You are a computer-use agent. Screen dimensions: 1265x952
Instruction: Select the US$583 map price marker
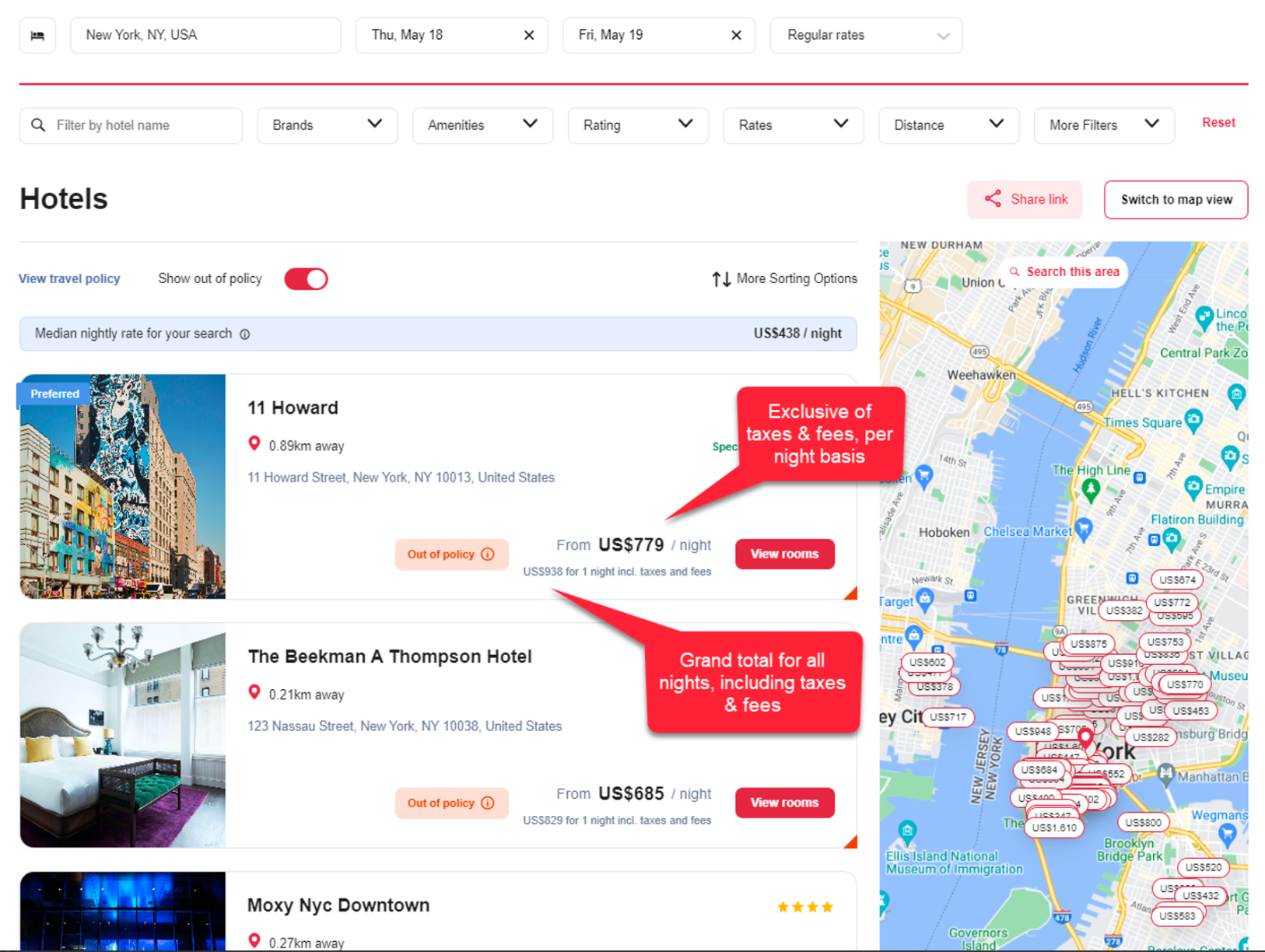click(1177, 917)
